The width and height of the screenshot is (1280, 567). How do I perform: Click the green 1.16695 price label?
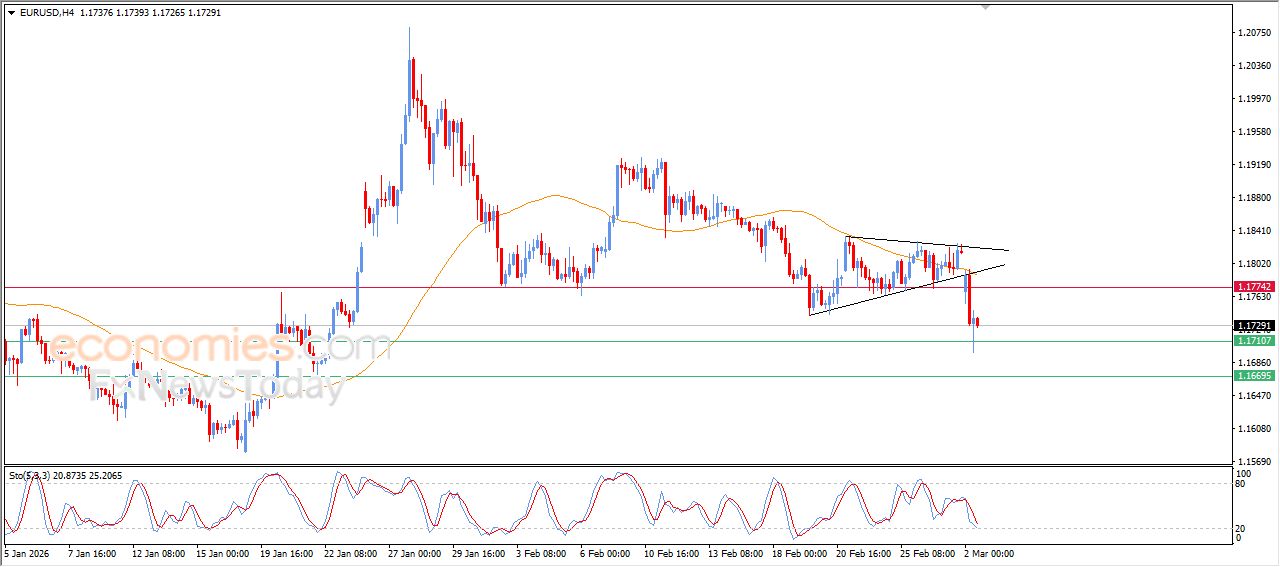1256,376
